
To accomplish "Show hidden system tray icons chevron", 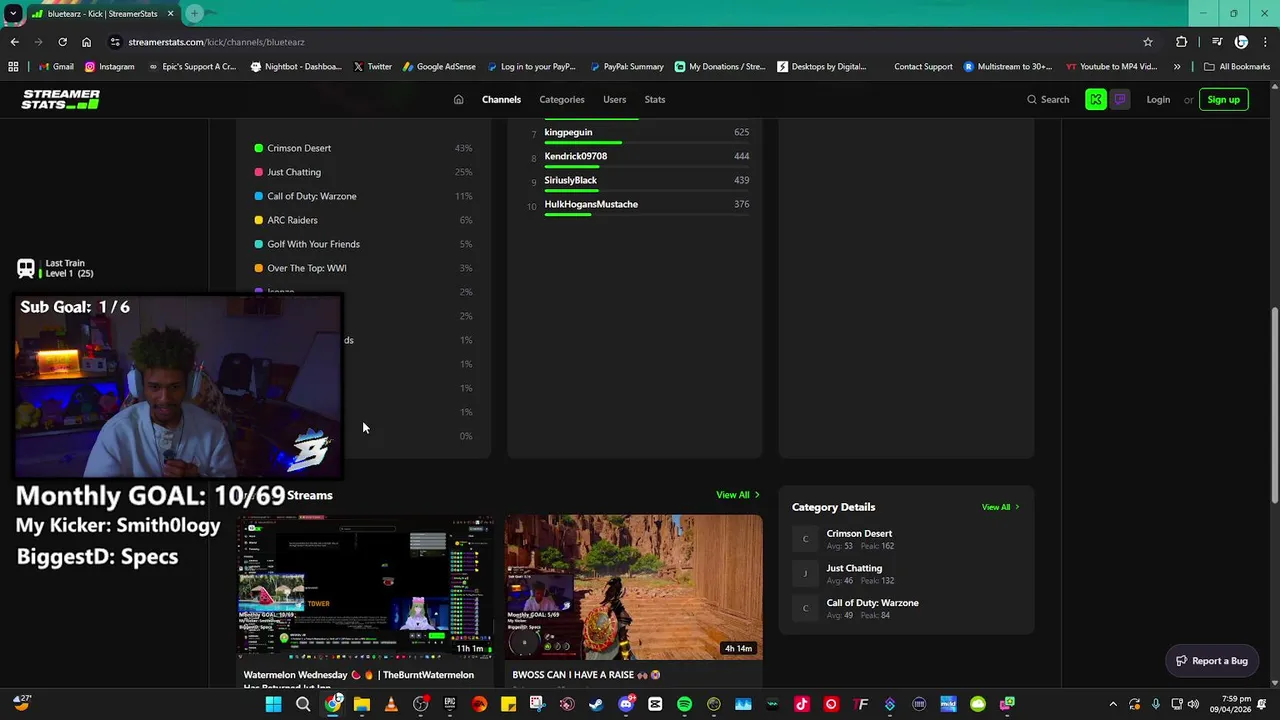I will point(1113,704).
